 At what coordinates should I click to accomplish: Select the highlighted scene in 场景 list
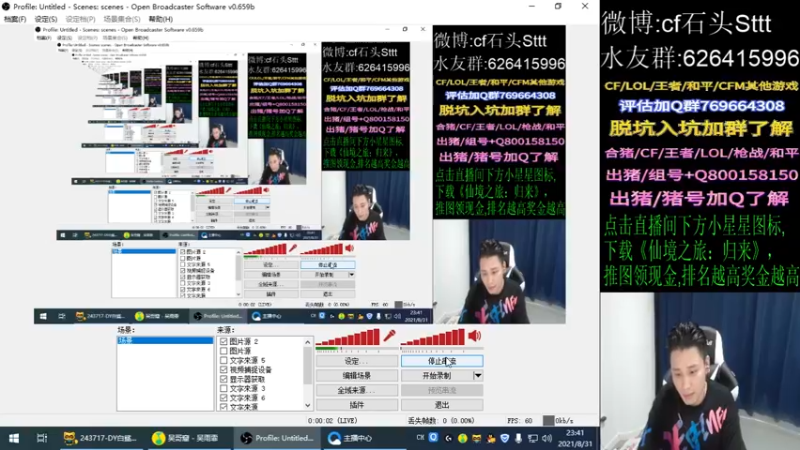[165, 340]
